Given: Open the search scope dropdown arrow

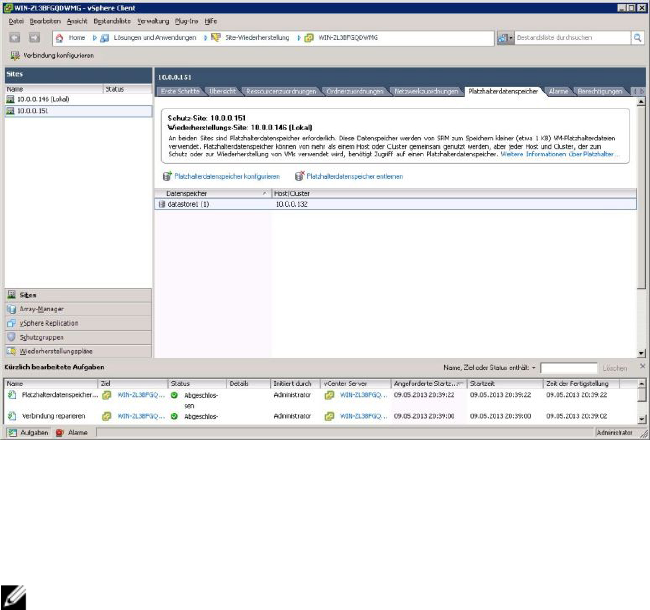Looking at the screenshot, I should (x=511, y=38).
